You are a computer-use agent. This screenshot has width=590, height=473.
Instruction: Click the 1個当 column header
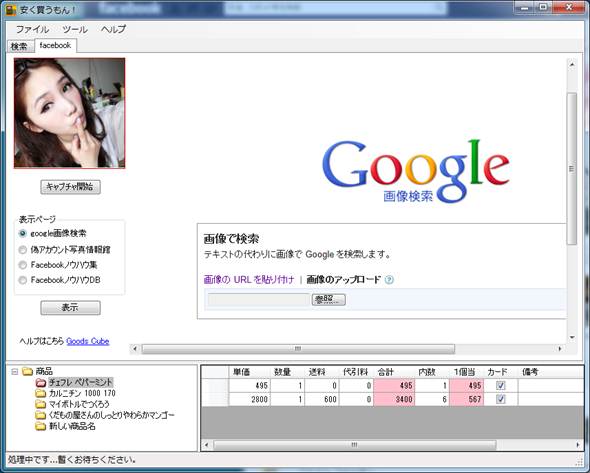click(x=467, y=372)
